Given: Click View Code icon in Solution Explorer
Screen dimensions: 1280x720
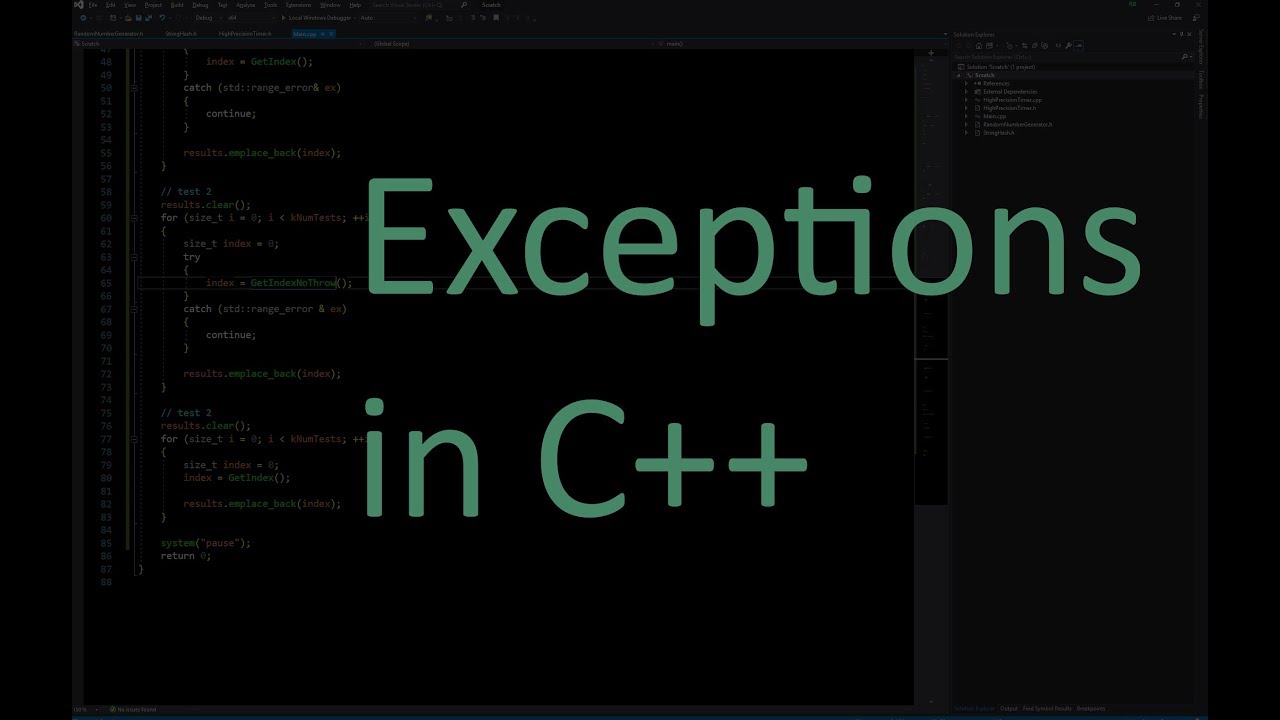Looking at the screenshot, I should (1058, 46).
